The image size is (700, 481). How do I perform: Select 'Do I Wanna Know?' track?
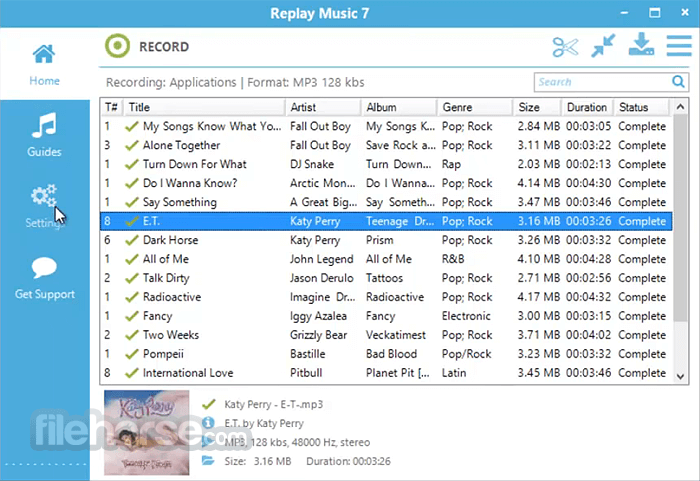coord(386,183)
